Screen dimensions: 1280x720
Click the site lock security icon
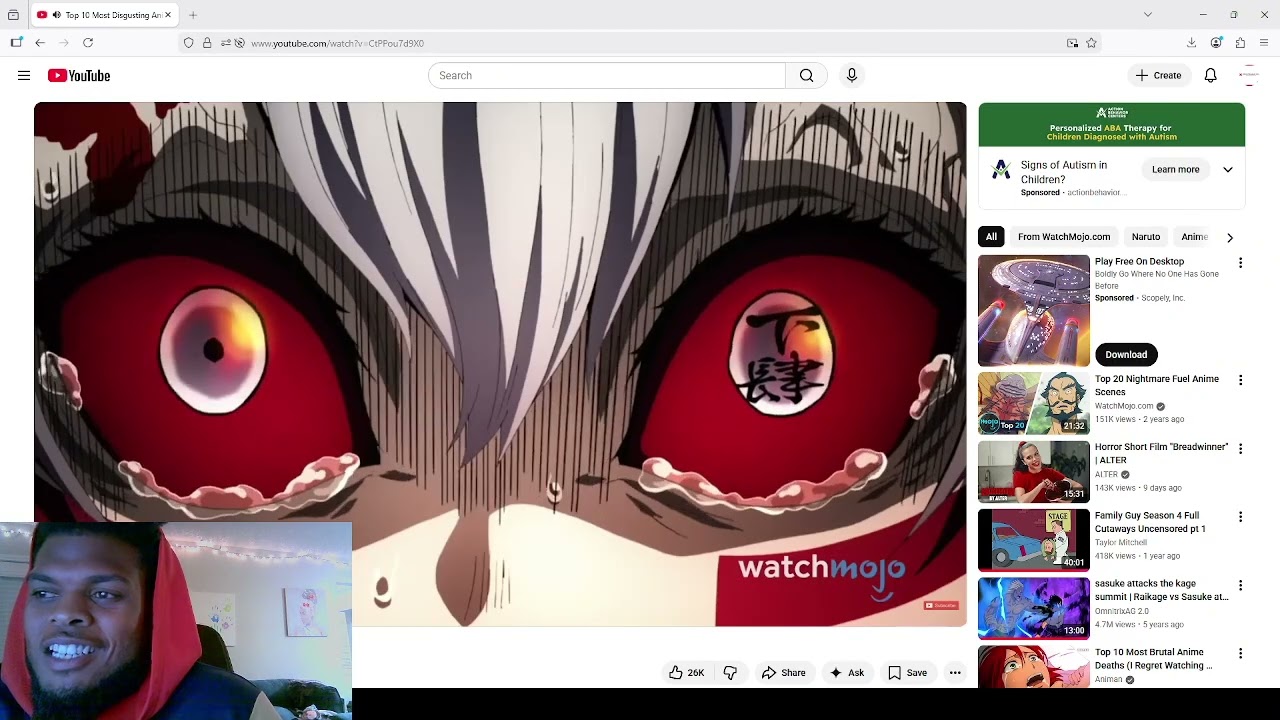tap(207, 43)
